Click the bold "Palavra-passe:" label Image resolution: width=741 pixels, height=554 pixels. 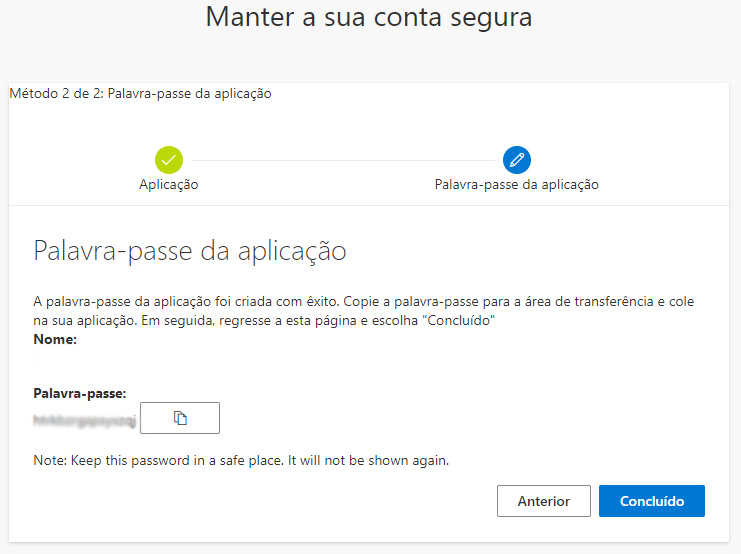80,394
